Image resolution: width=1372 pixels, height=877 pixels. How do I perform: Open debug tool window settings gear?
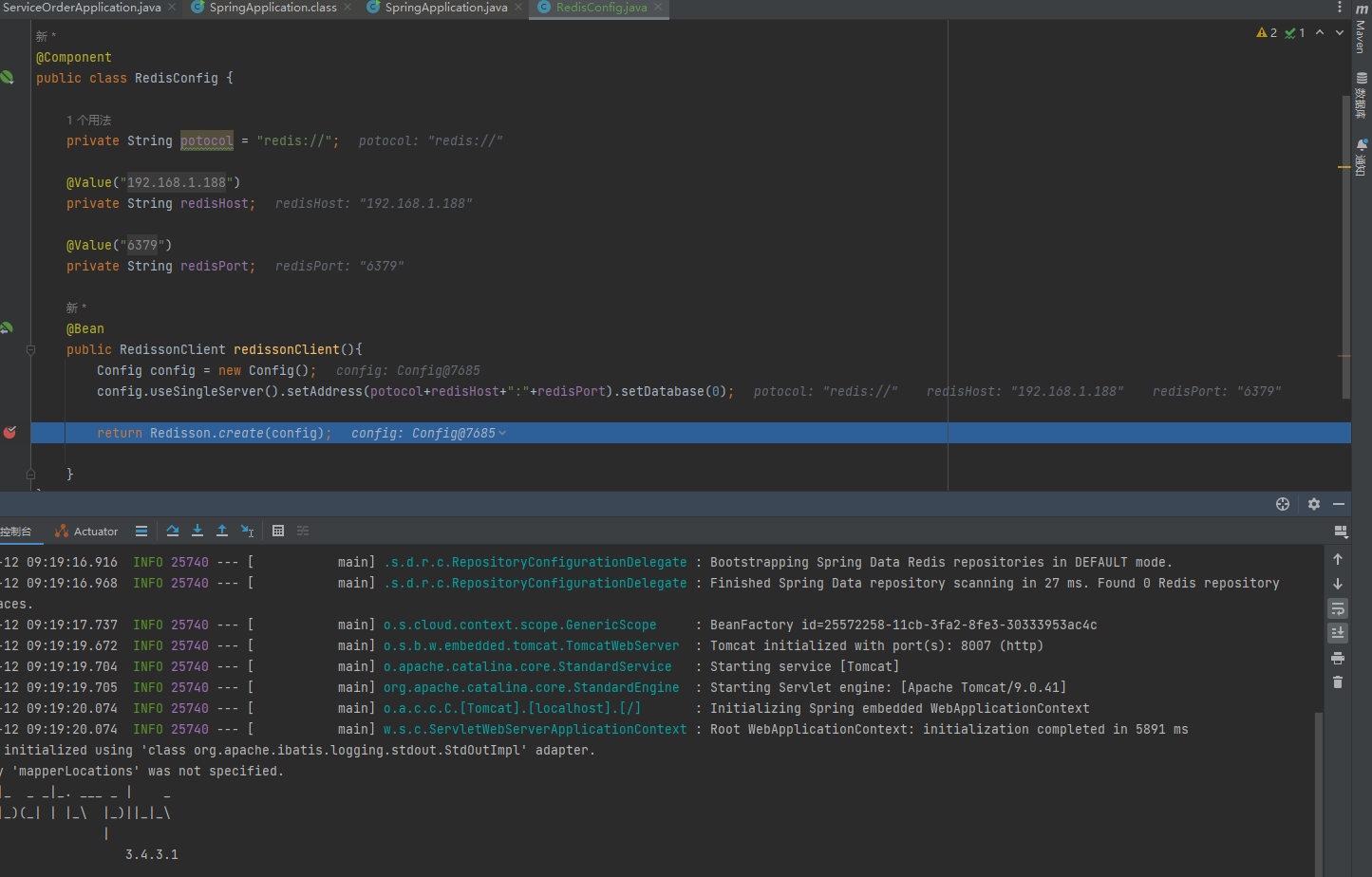(x=1314, y=504)
